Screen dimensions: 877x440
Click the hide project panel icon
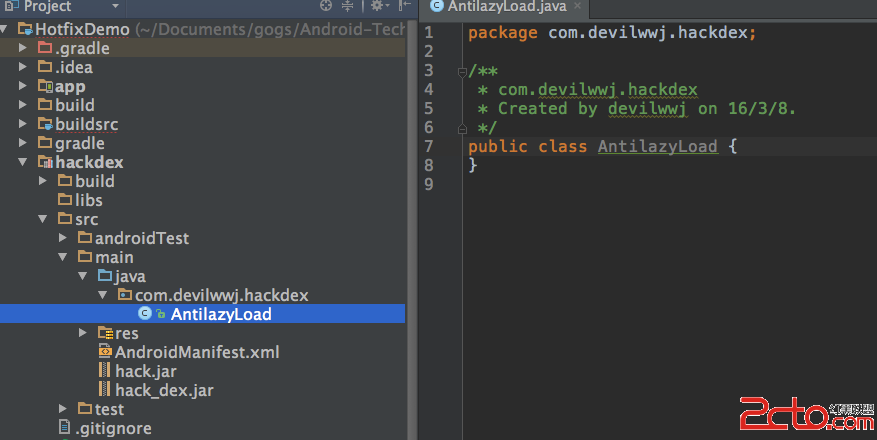[x=404, y=6]
